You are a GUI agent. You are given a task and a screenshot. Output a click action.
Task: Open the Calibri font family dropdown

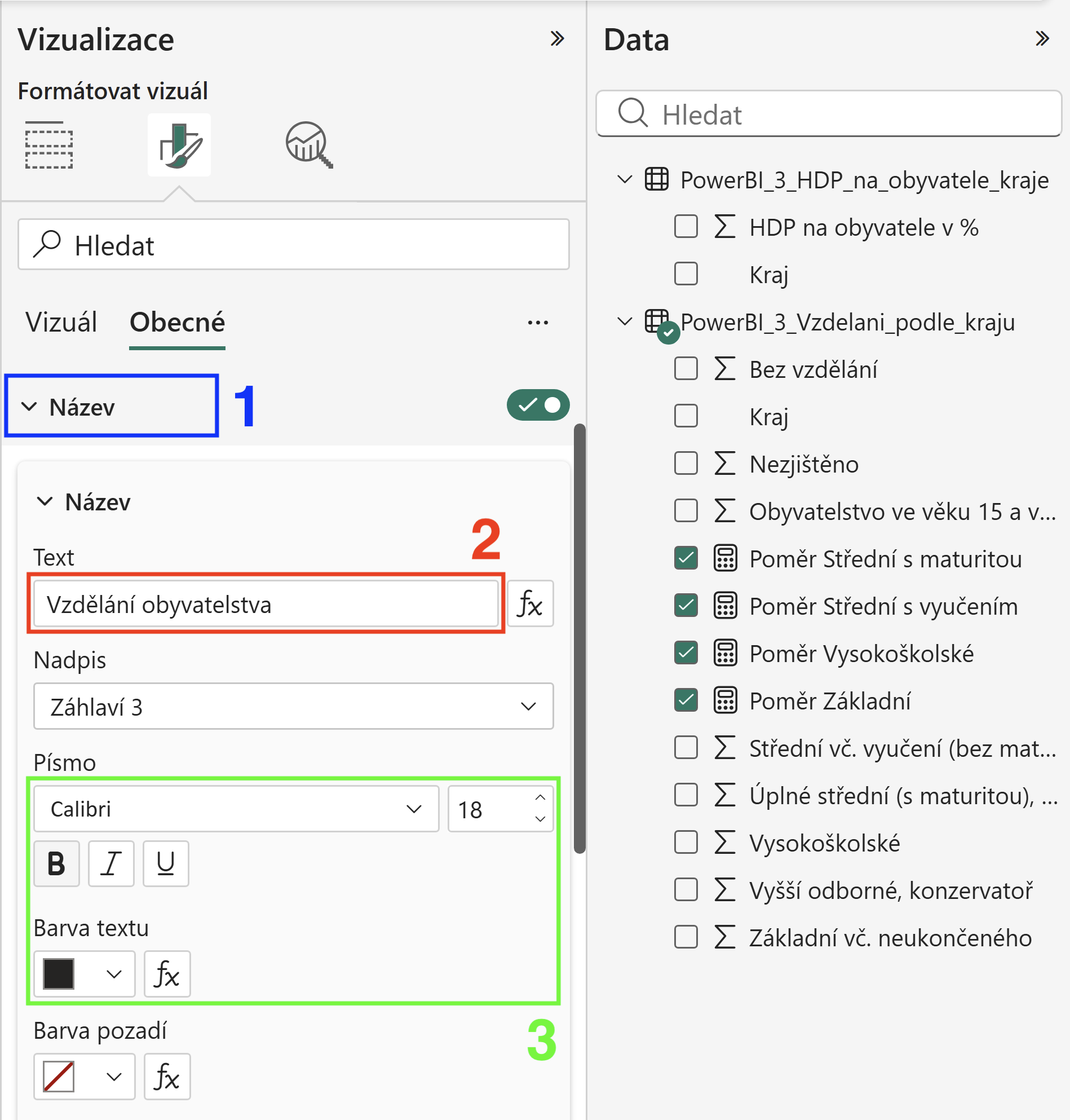coord(236,809)
